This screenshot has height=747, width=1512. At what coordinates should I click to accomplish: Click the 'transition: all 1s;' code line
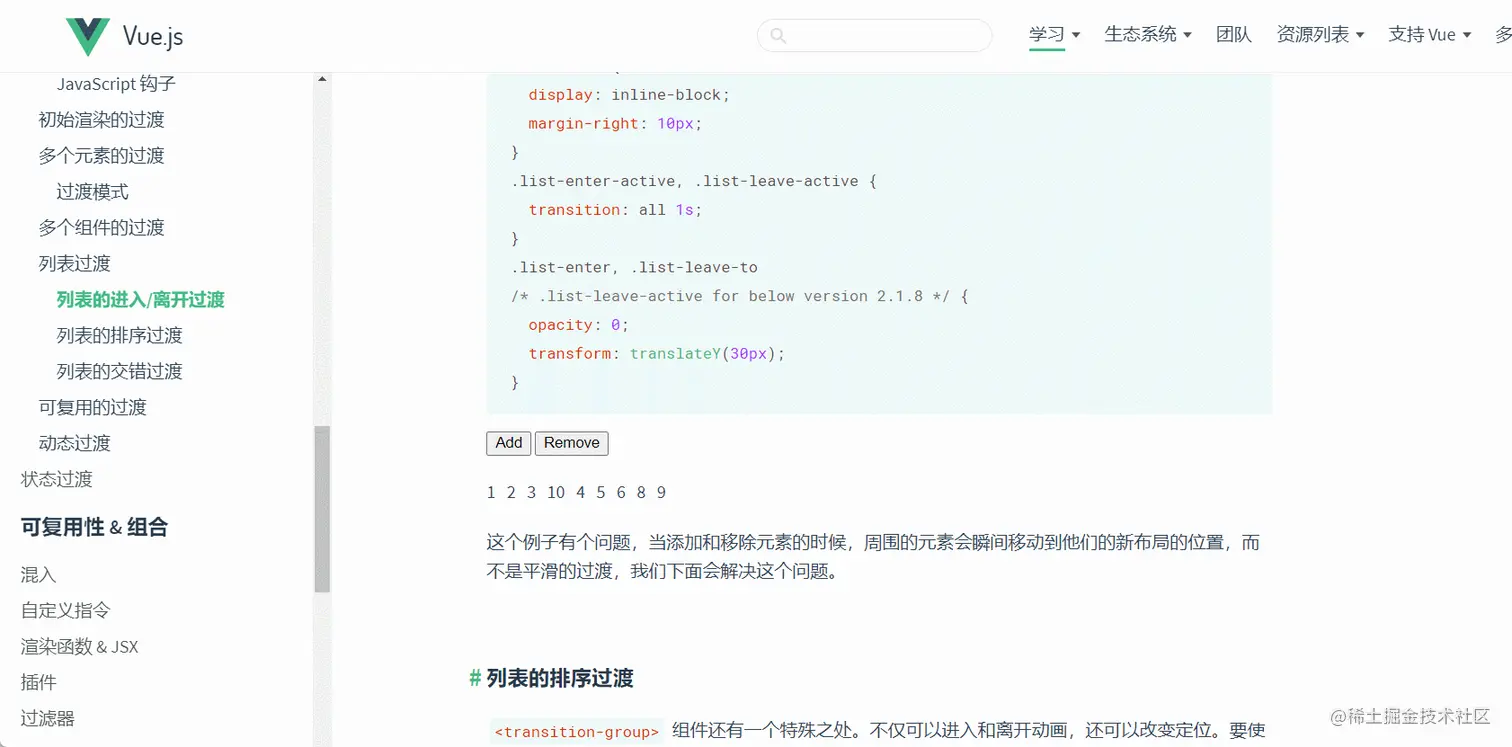[615, 210]
